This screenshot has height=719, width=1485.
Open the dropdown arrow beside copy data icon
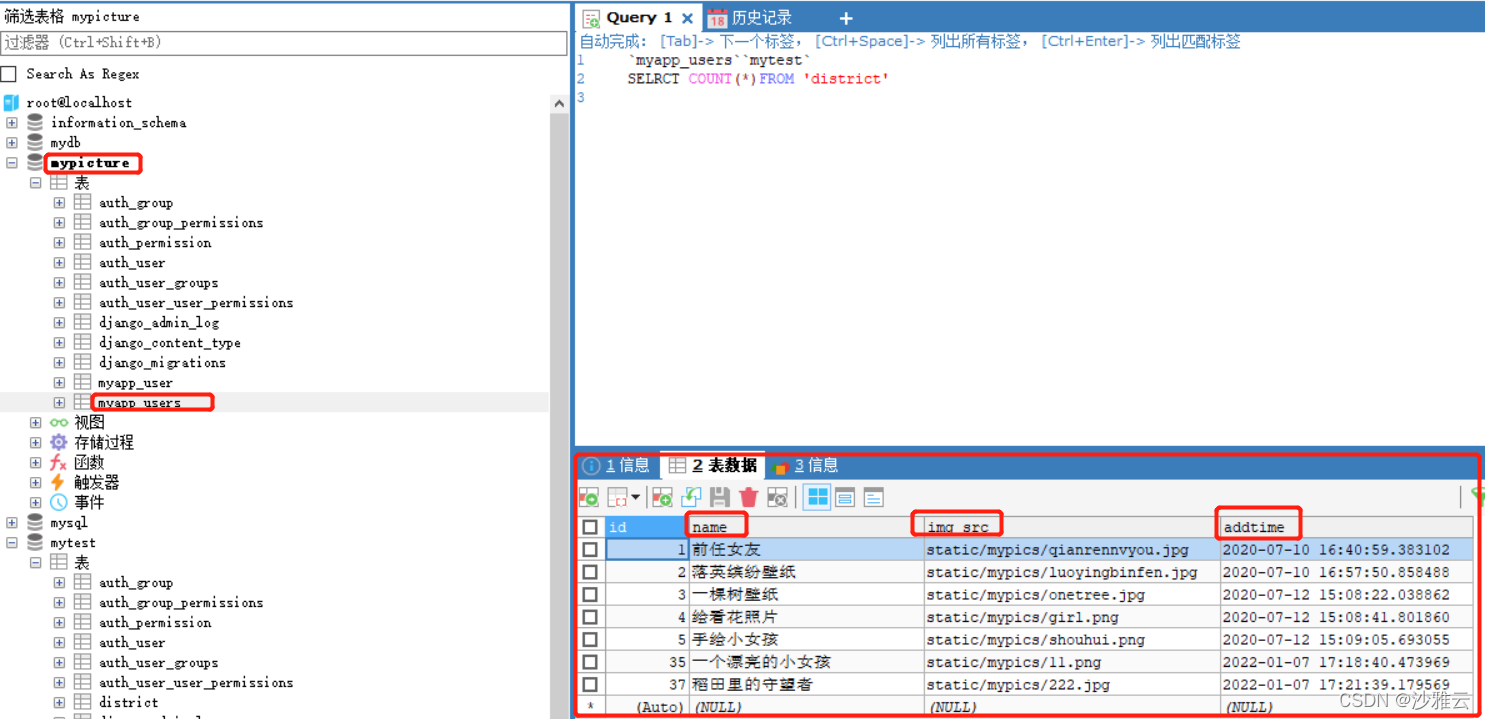(635, 497)
